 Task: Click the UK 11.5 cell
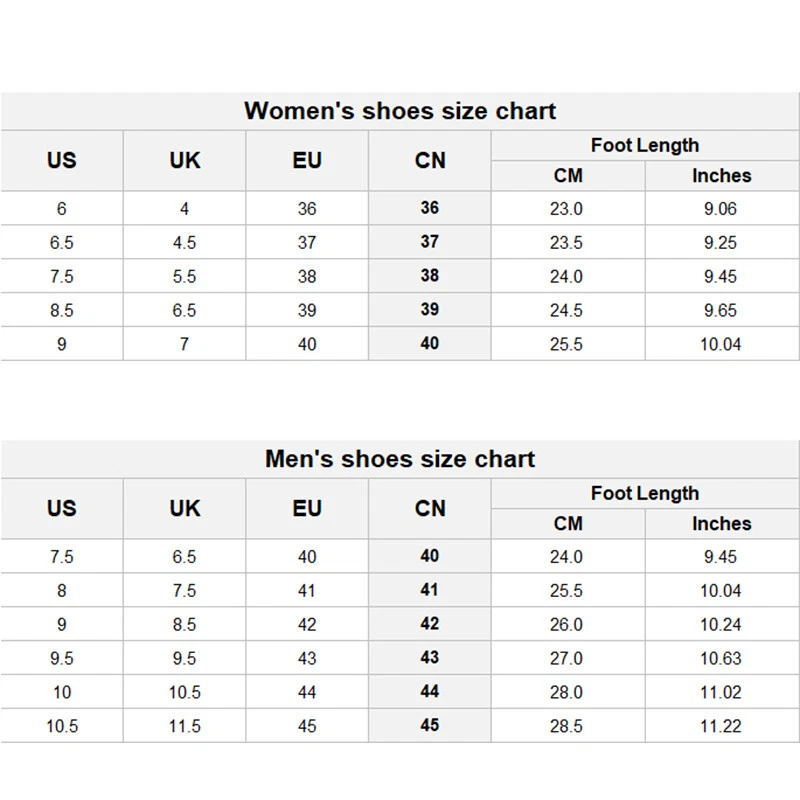185,726
